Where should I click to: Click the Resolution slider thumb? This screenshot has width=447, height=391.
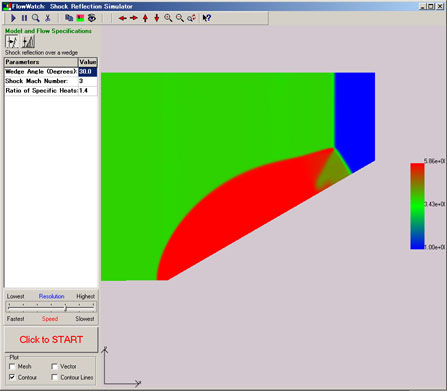(x=66, y=308)
